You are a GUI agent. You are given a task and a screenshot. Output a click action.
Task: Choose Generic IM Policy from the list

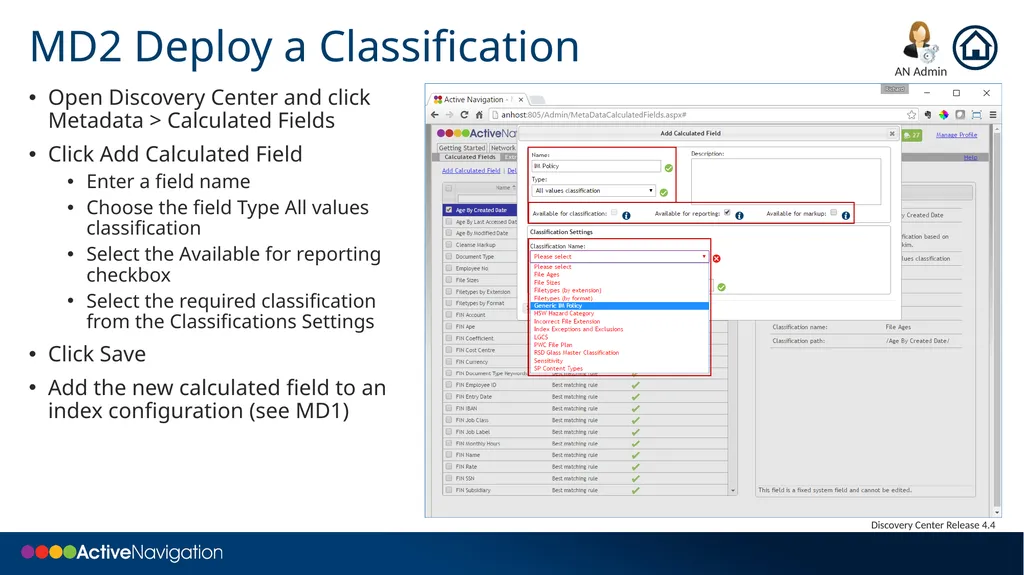tap(620, 306)
